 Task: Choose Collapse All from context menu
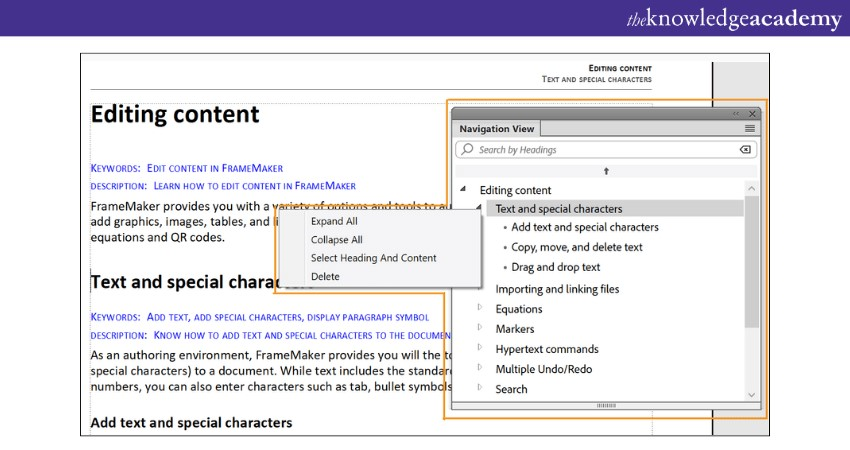pos(336,240)
